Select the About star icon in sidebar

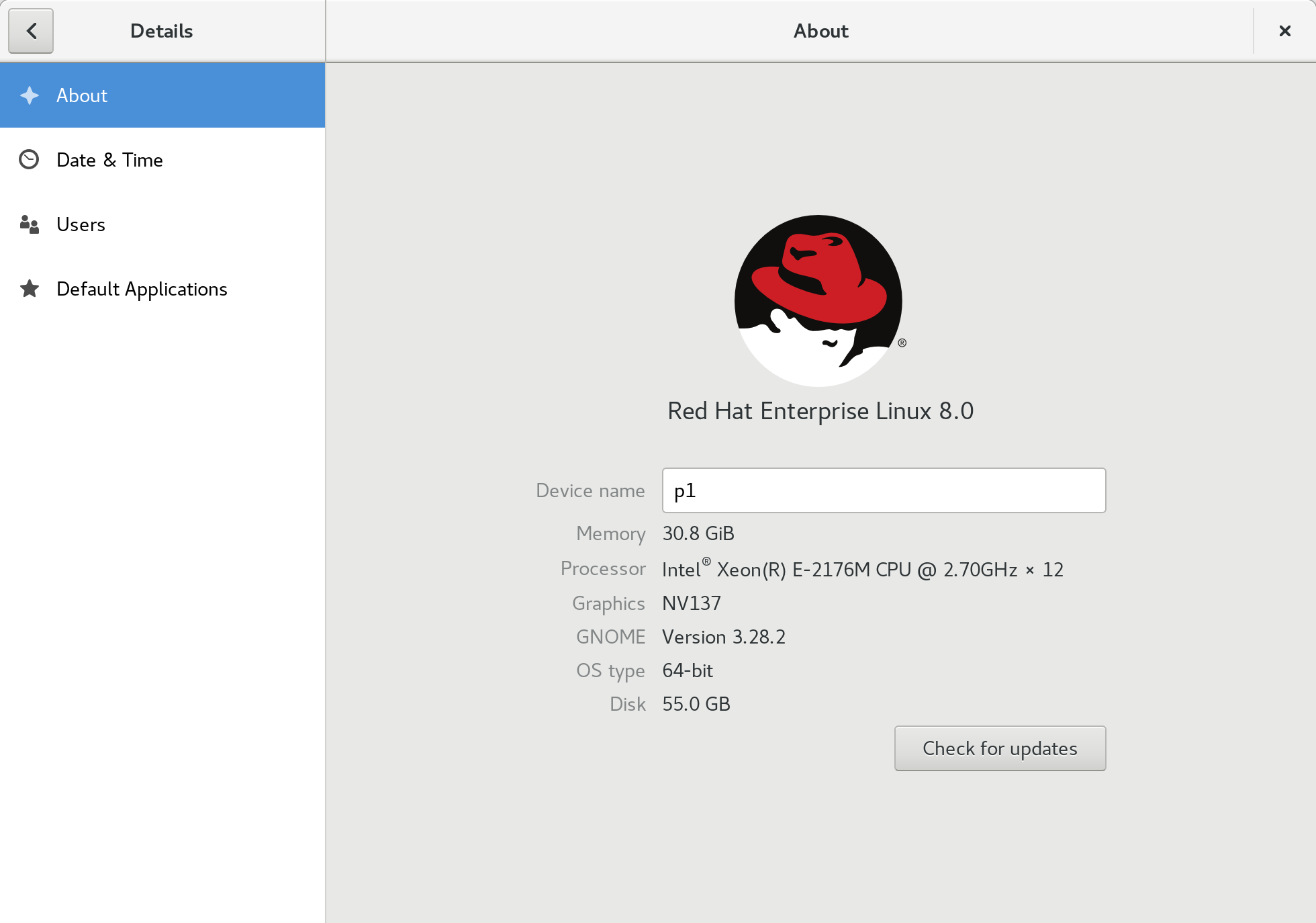point(30,95)
